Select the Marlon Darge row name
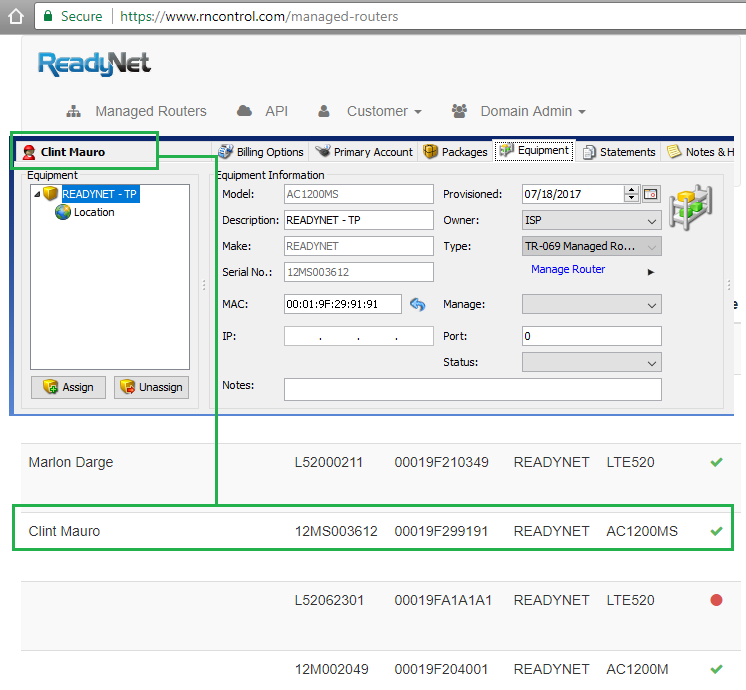This screenshot has height=690, width=746. coord(71,462)
